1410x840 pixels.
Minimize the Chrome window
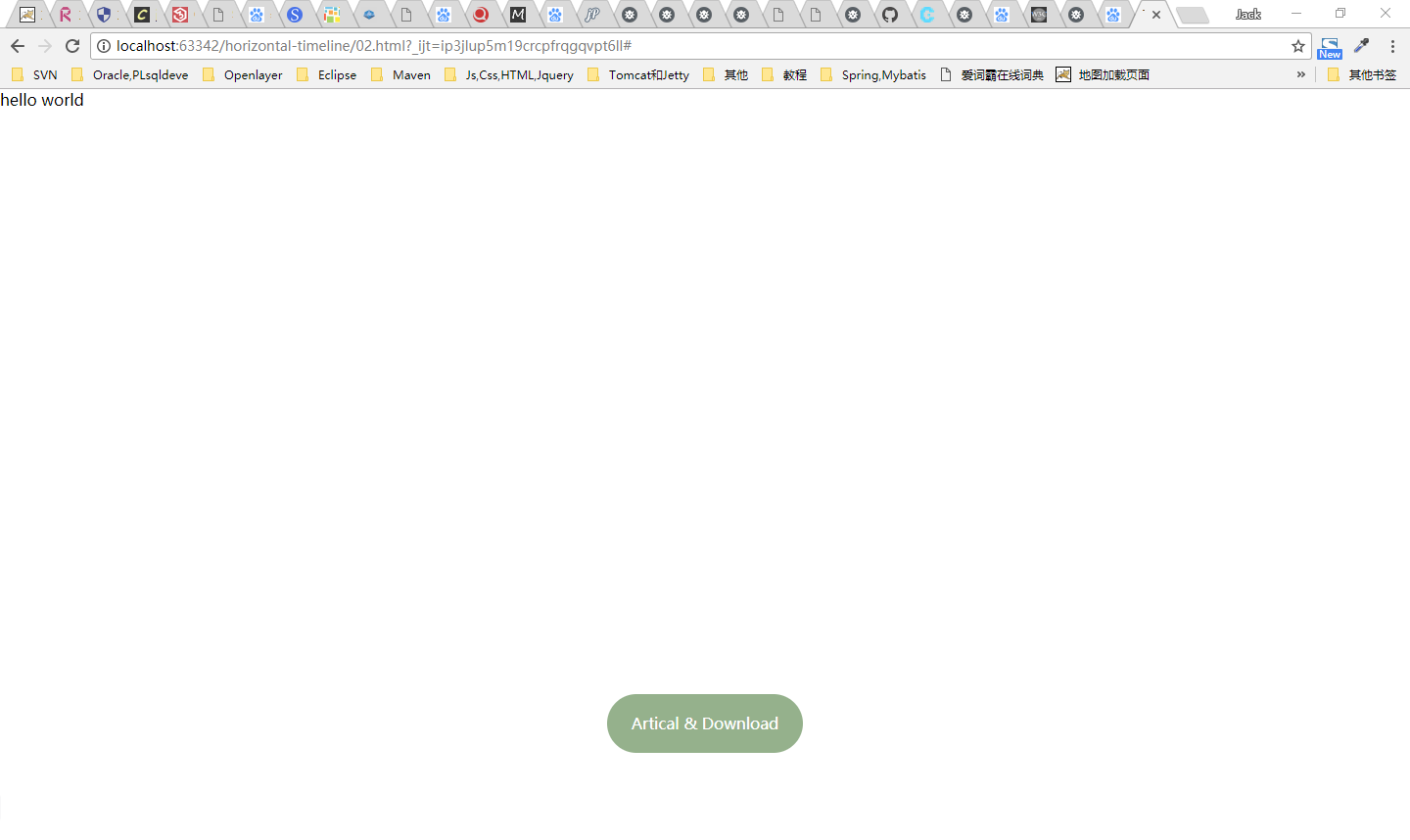(1296, 14)
